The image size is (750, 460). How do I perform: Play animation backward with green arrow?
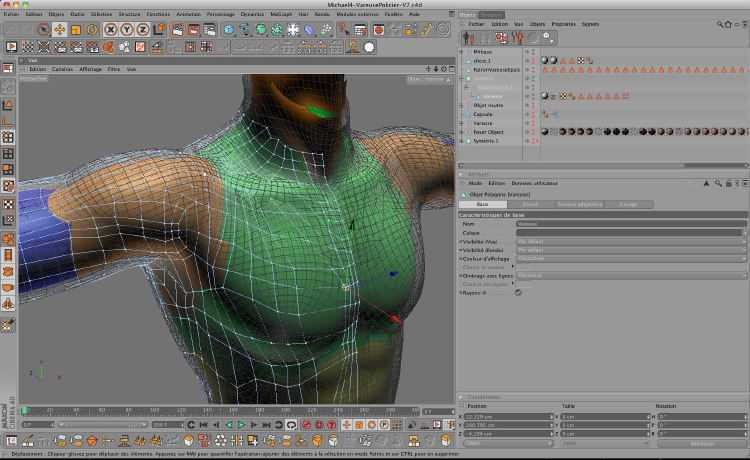(x=229, y=425)
